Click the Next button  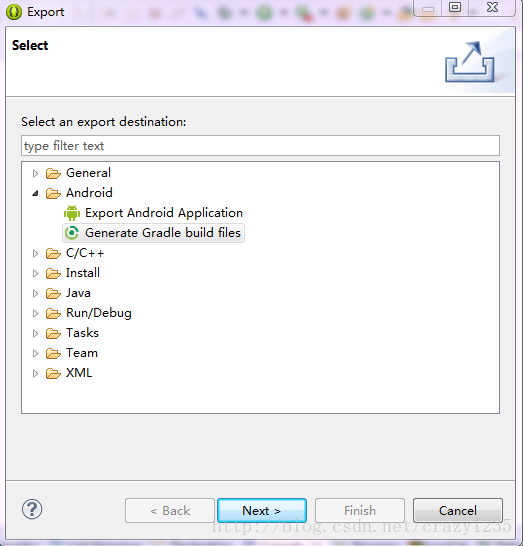tap(262, 511)
